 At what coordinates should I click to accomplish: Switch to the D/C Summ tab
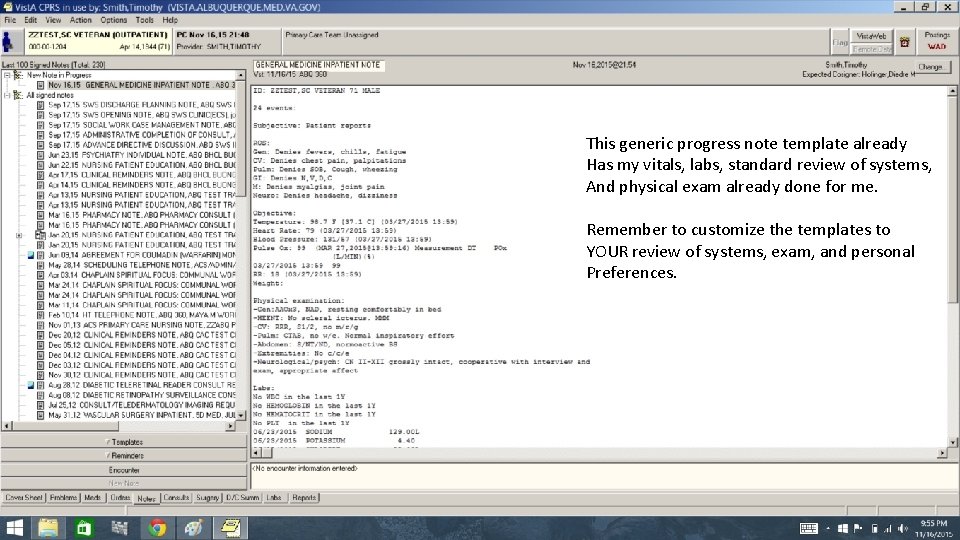coord(242,498)
